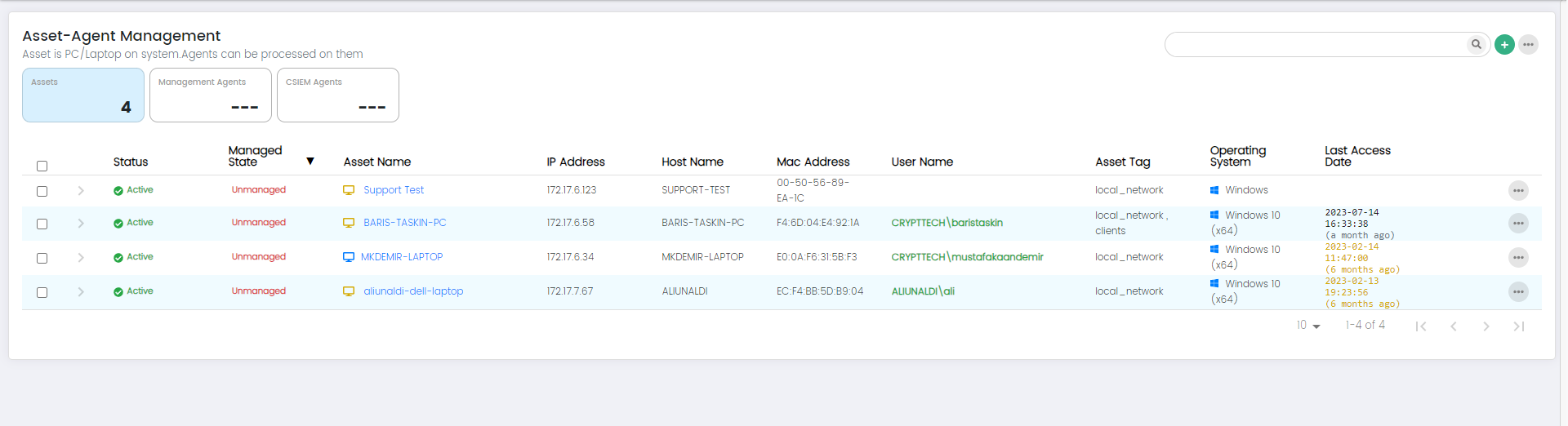
Task: Click the search magnifier icon
Action: (x=1476, y=45)
